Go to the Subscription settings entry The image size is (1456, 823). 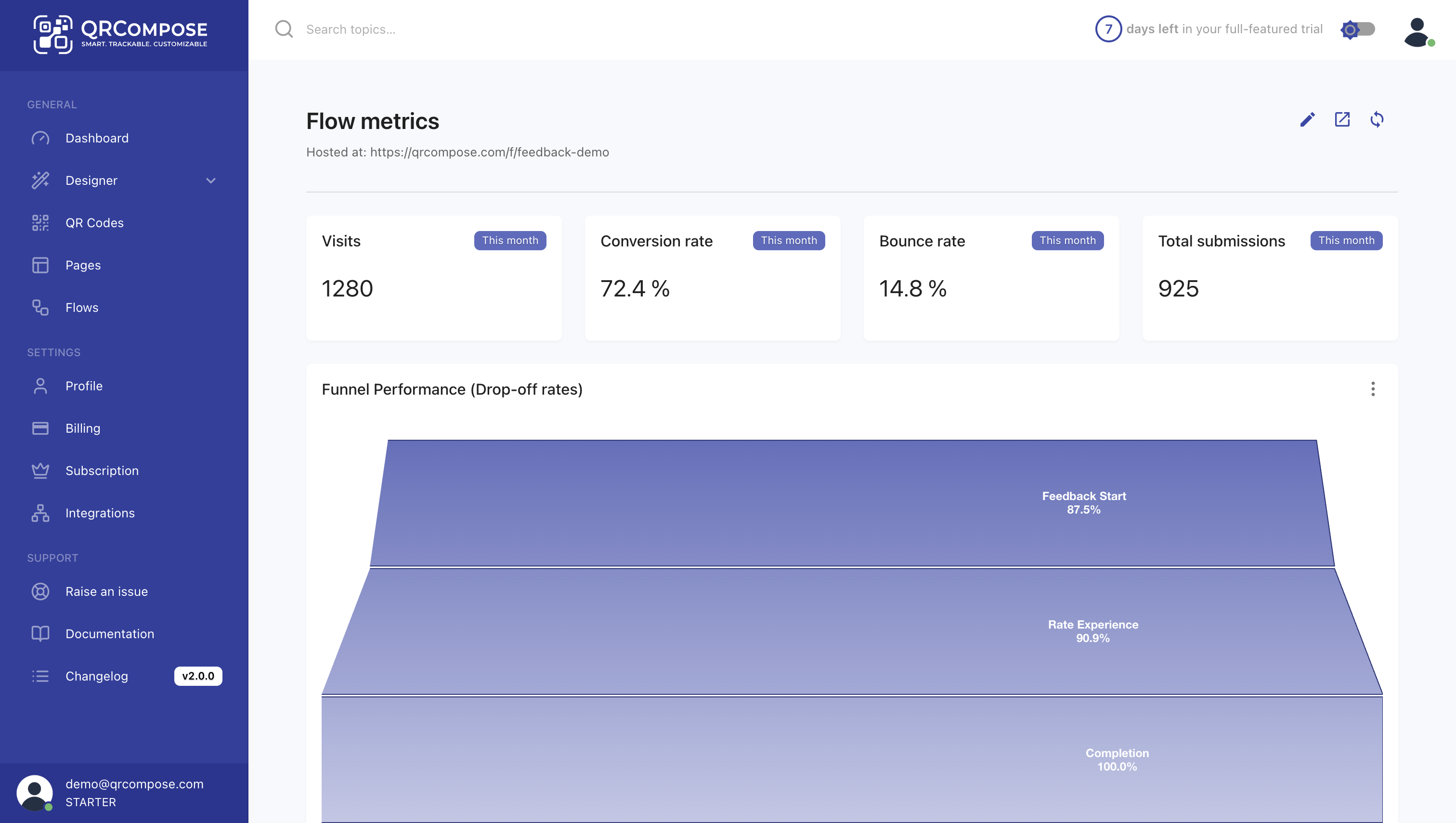pos(103,471)
